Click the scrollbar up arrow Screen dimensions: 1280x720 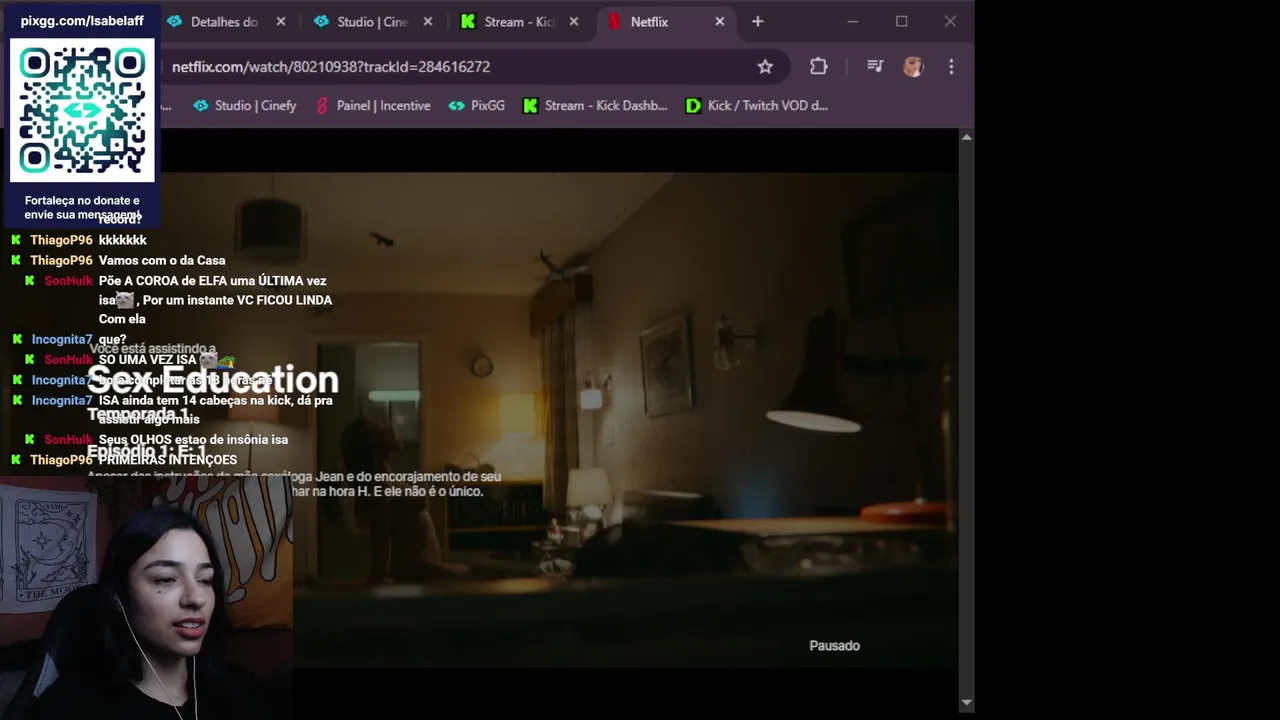pos(966,137)
